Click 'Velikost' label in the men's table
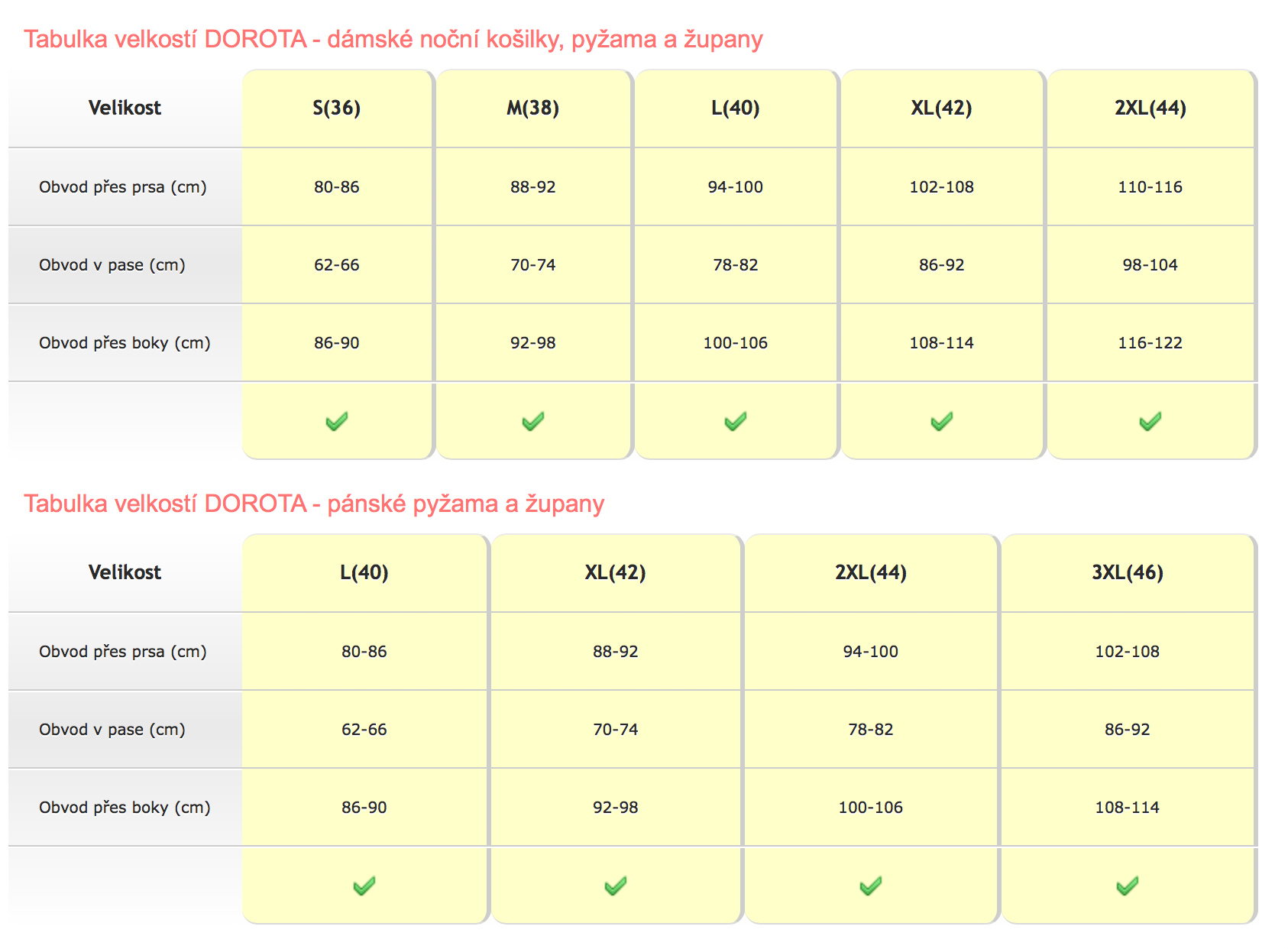Screen dimensions: 1288x949 coord(125,572)
